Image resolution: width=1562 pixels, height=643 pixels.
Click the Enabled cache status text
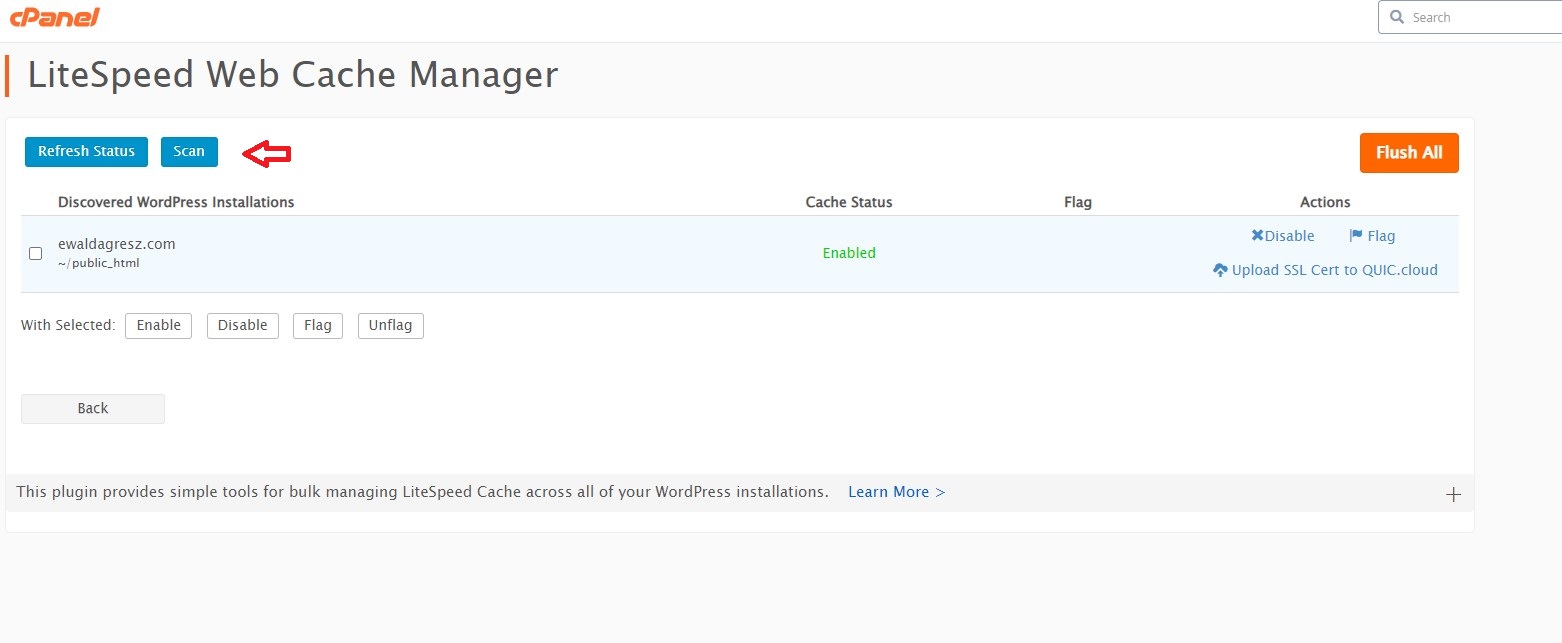849,254
